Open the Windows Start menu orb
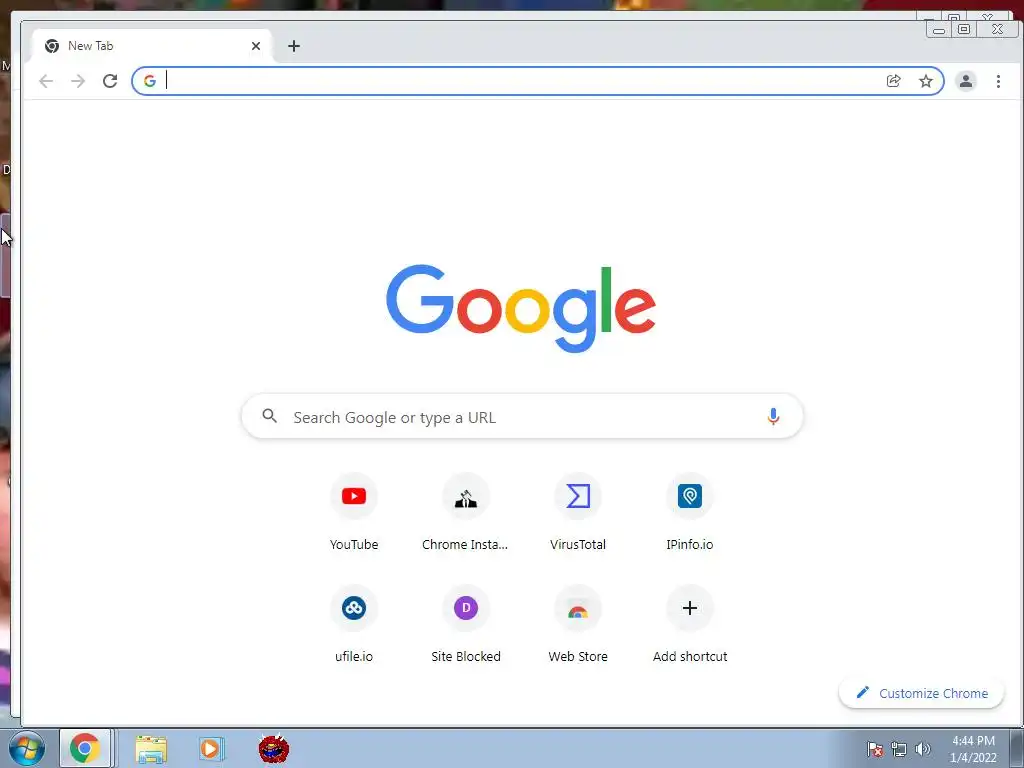The width and height of the screenshot is (1024, 768). [x=27, y=748]
